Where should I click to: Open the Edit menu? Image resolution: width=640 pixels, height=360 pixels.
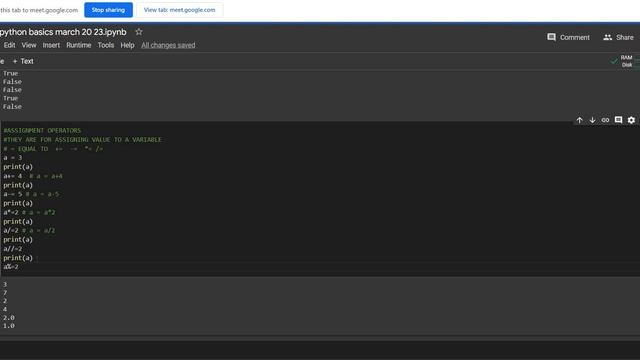pyautogui.click(x=9, y=45)
